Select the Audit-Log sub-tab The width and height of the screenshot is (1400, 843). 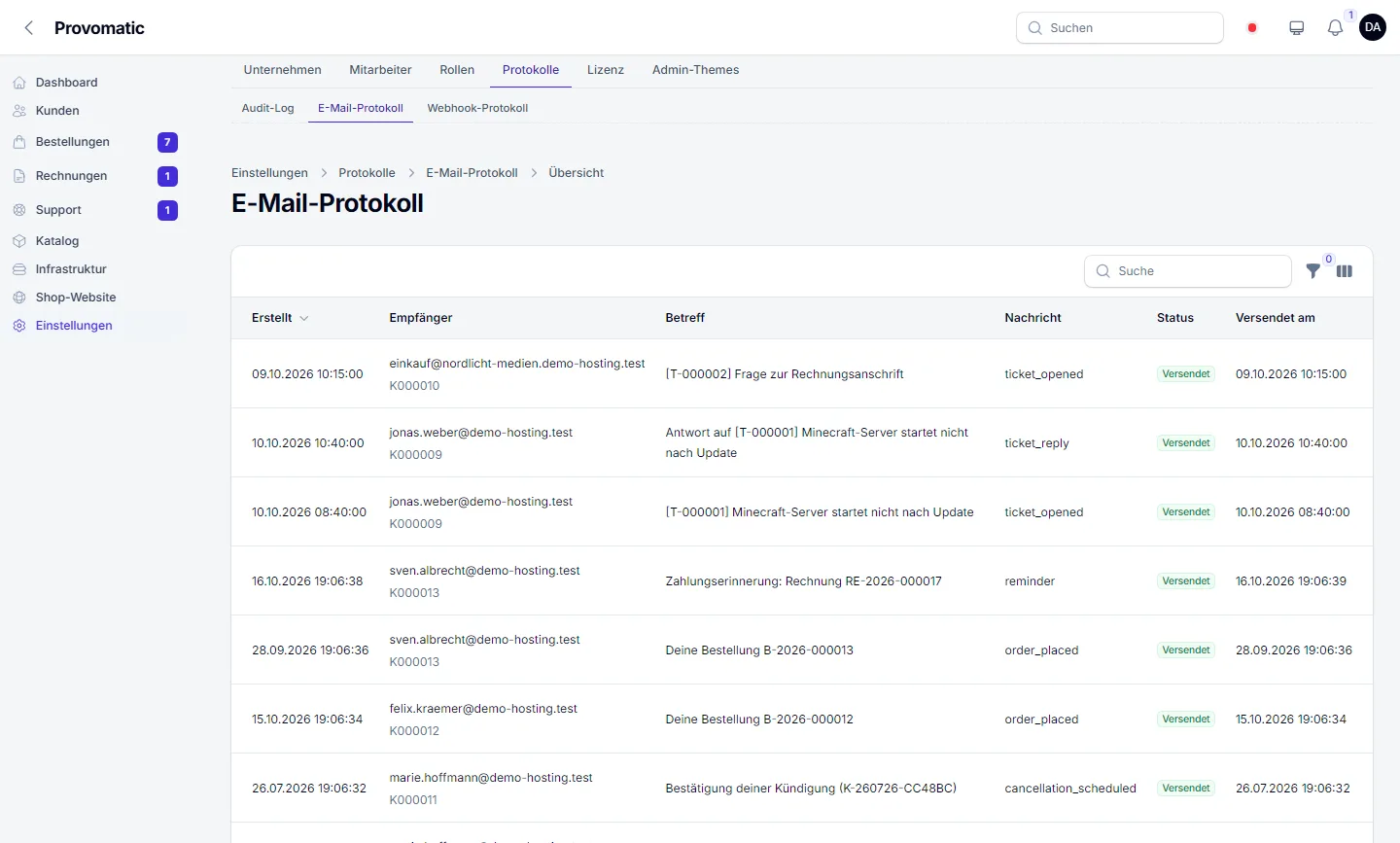268,108
